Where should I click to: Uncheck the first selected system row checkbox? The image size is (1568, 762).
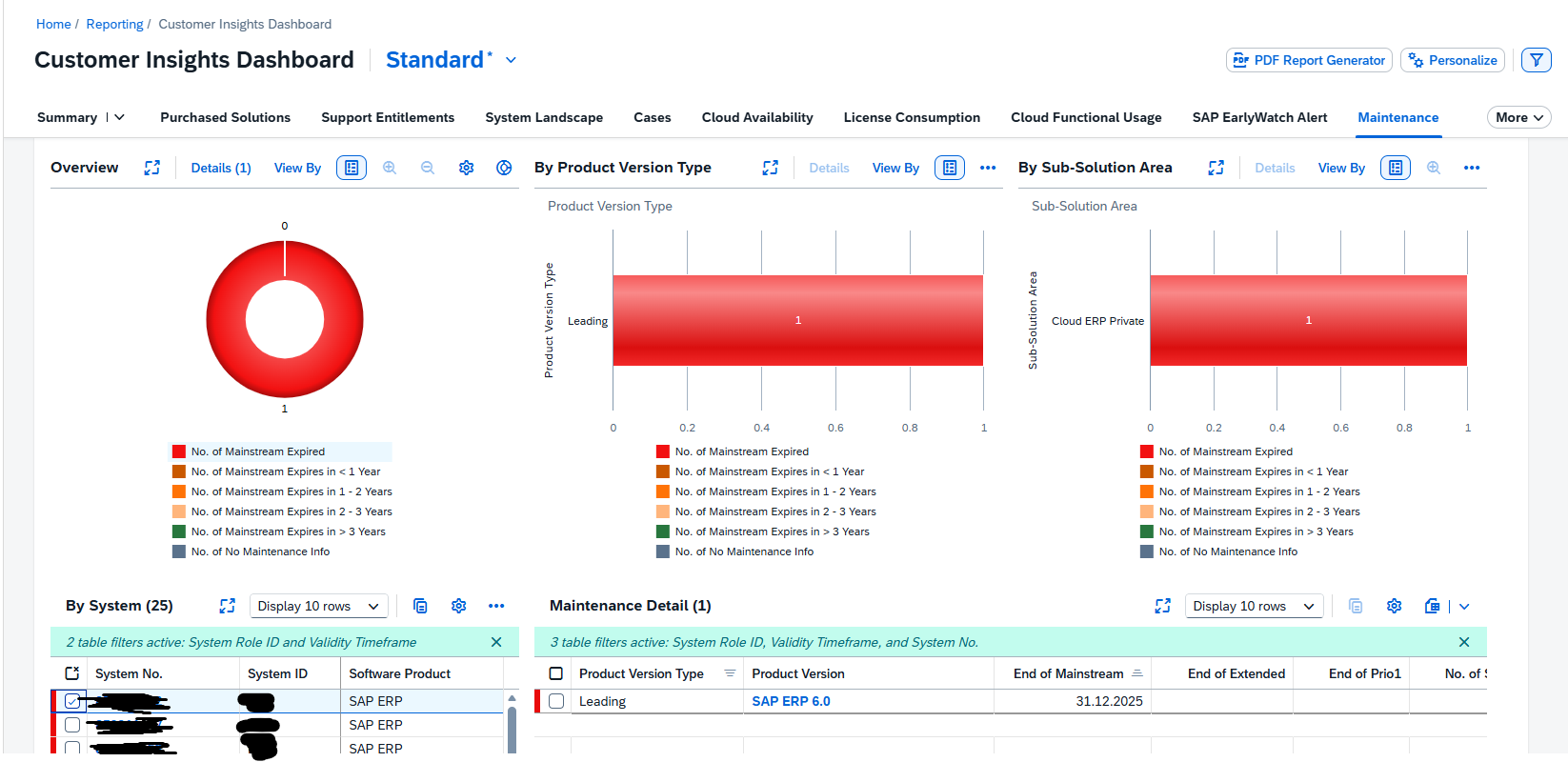pyautogui.click(x=72, y=701)
